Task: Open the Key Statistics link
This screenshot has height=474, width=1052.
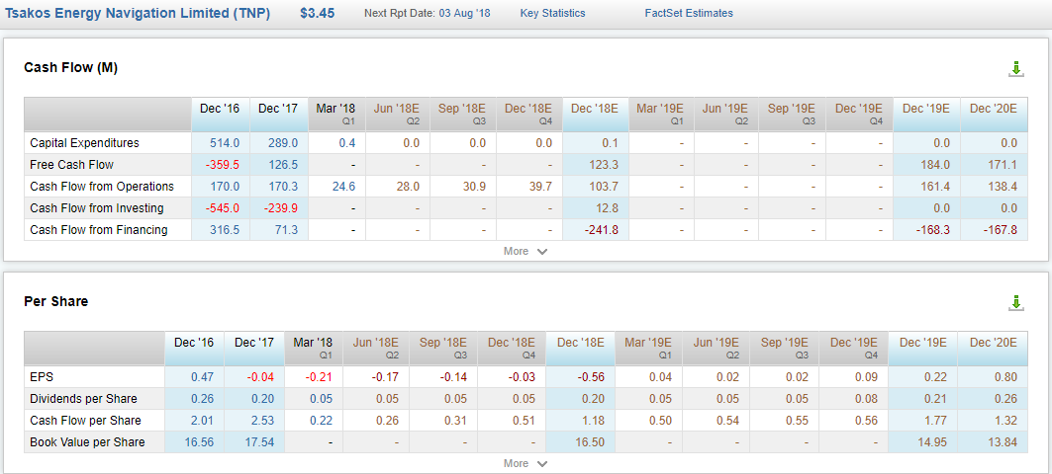Action: point(552,13)
